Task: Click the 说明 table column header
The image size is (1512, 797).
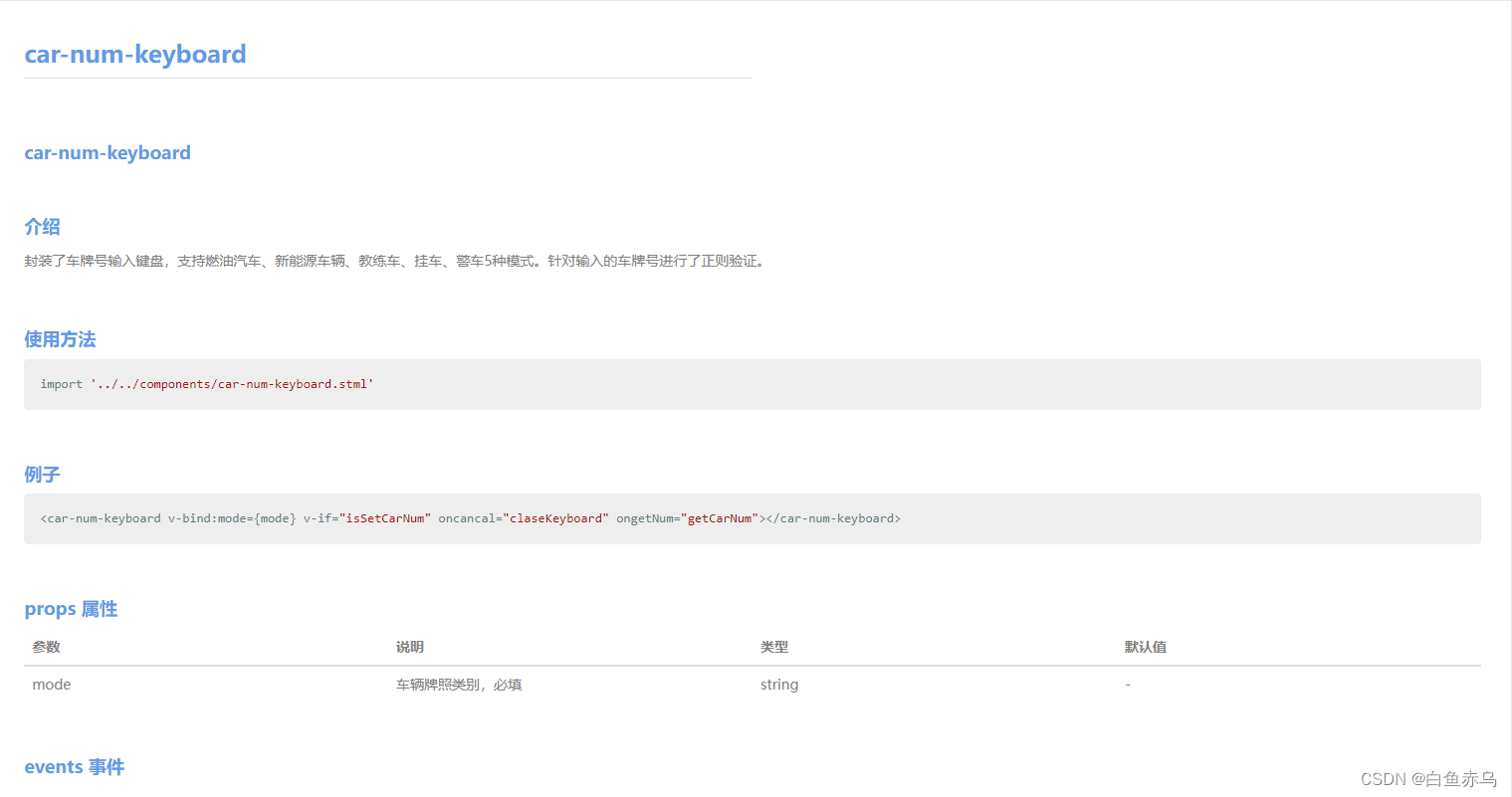Action: pos(410,647)
